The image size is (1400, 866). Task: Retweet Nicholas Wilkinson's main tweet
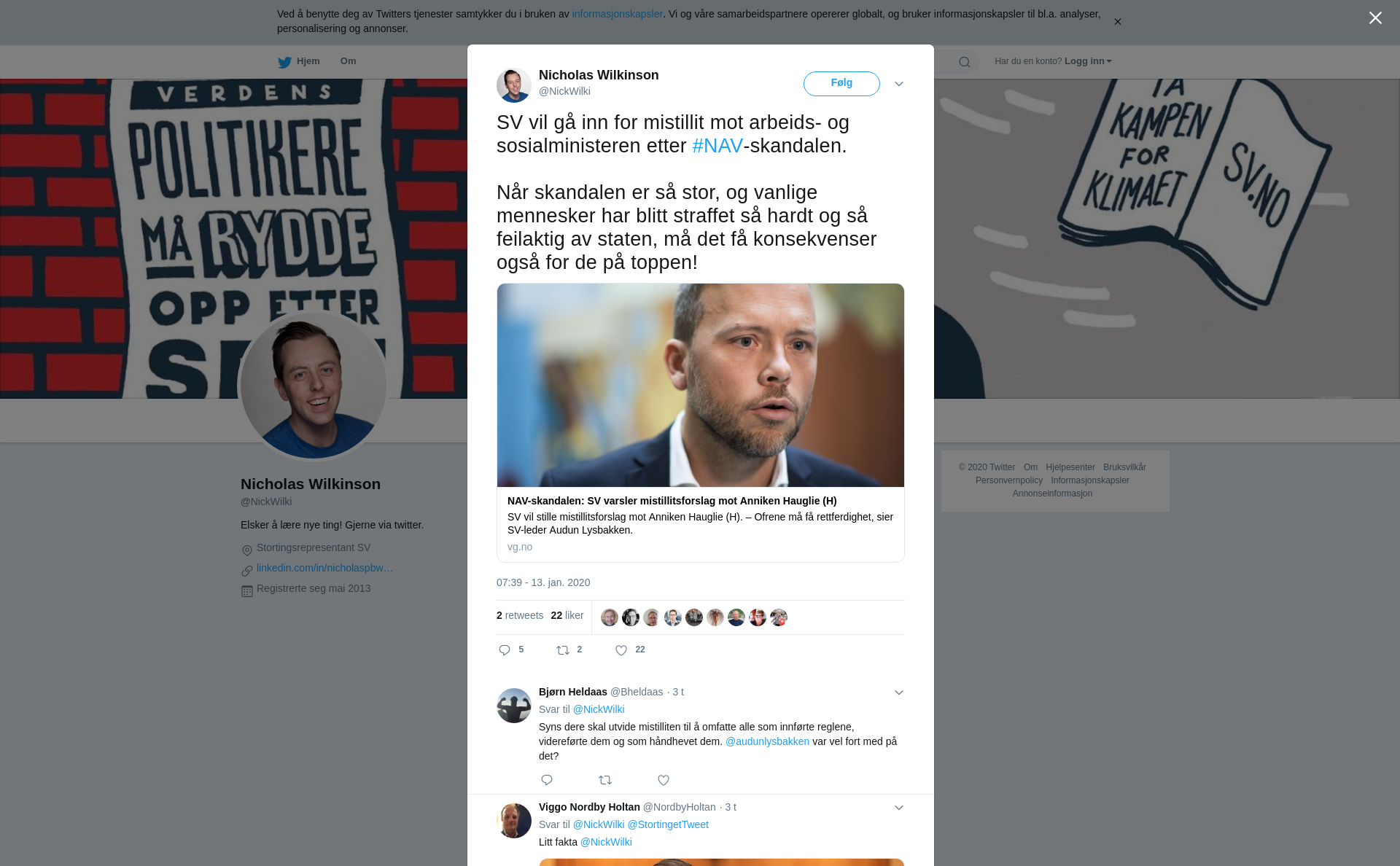[x=563, y=650]
